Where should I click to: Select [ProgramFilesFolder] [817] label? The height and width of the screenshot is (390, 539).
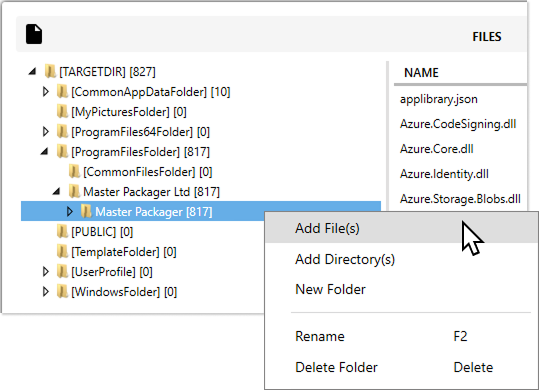click(x=140, y=152)
